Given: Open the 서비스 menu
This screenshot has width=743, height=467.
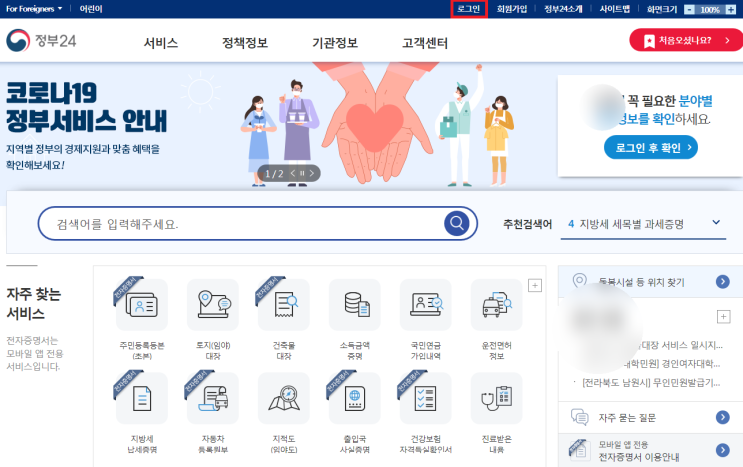Looking at the screenshot, I should [x=161, y=43].
